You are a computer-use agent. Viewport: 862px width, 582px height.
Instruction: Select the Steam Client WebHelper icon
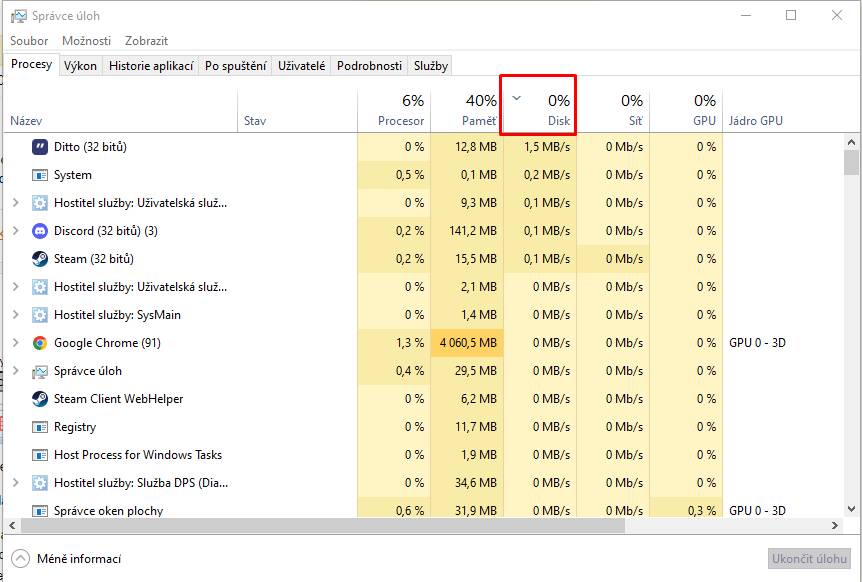pyautogui.click(x=40, y=399)
